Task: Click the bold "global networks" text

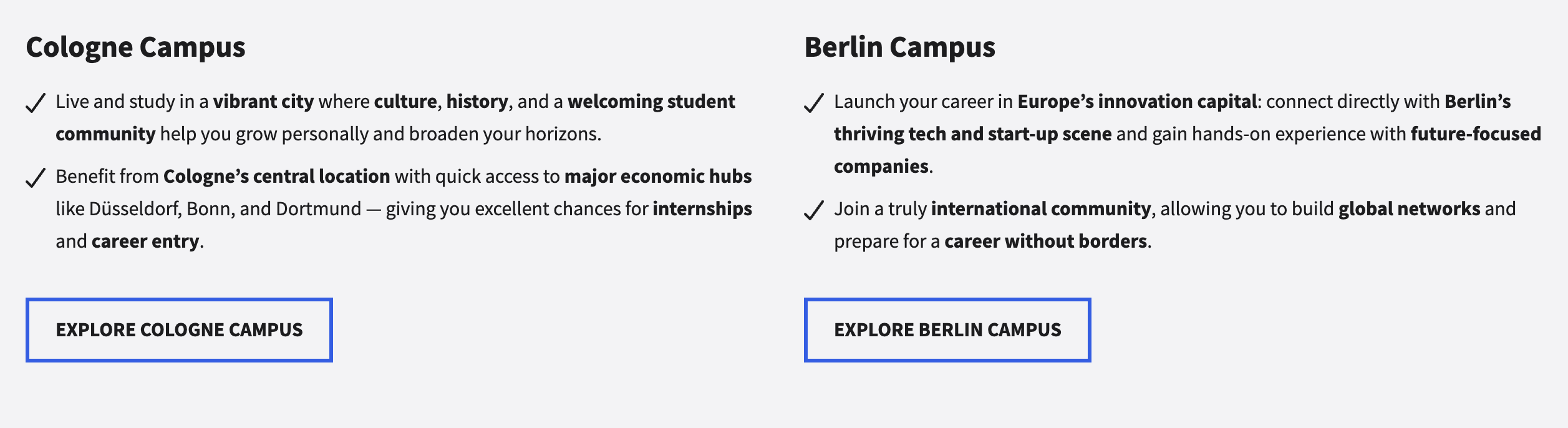Action: pos(1409,209)
